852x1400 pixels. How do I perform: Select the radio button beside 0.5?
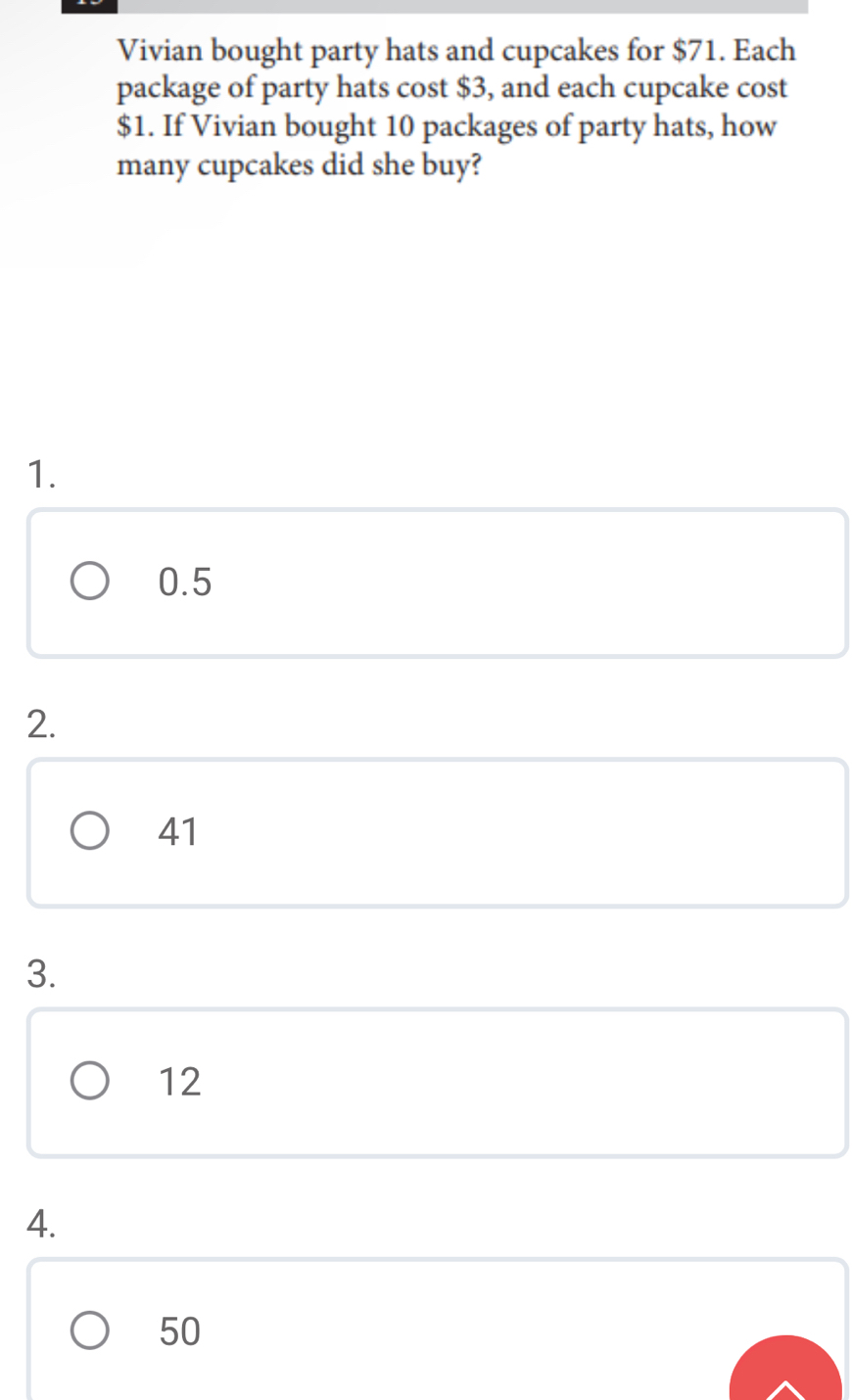[x=90, y=582]
